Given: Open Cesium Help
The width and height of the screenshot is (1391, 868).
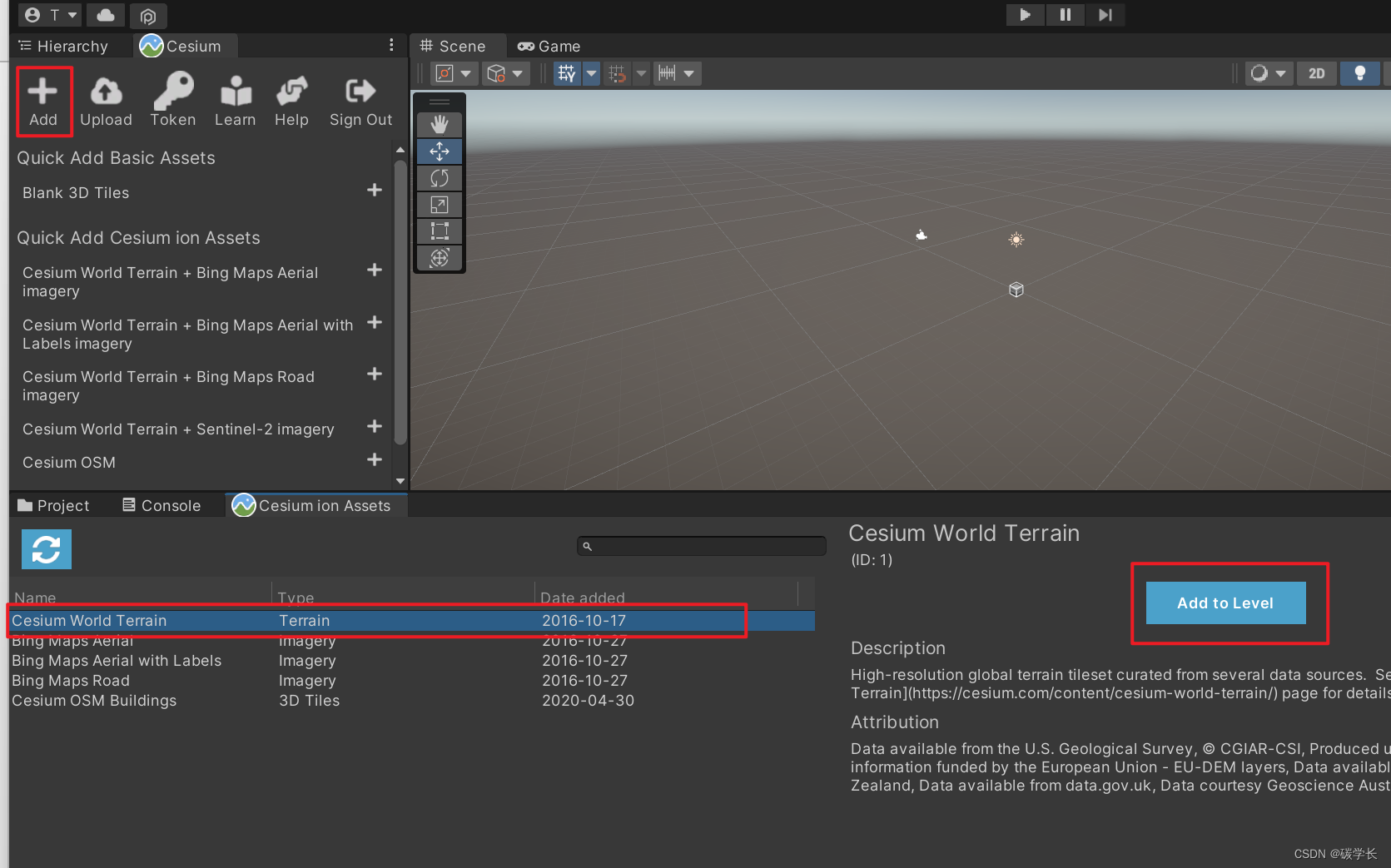Looking at the screenshot, I should 291,101.
